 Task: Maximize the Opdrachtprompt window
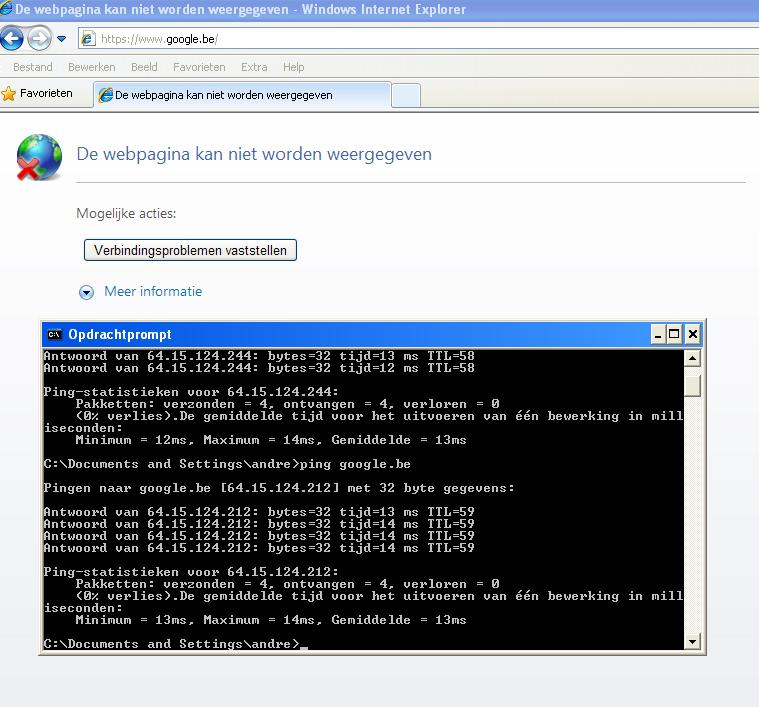point(674,334)
